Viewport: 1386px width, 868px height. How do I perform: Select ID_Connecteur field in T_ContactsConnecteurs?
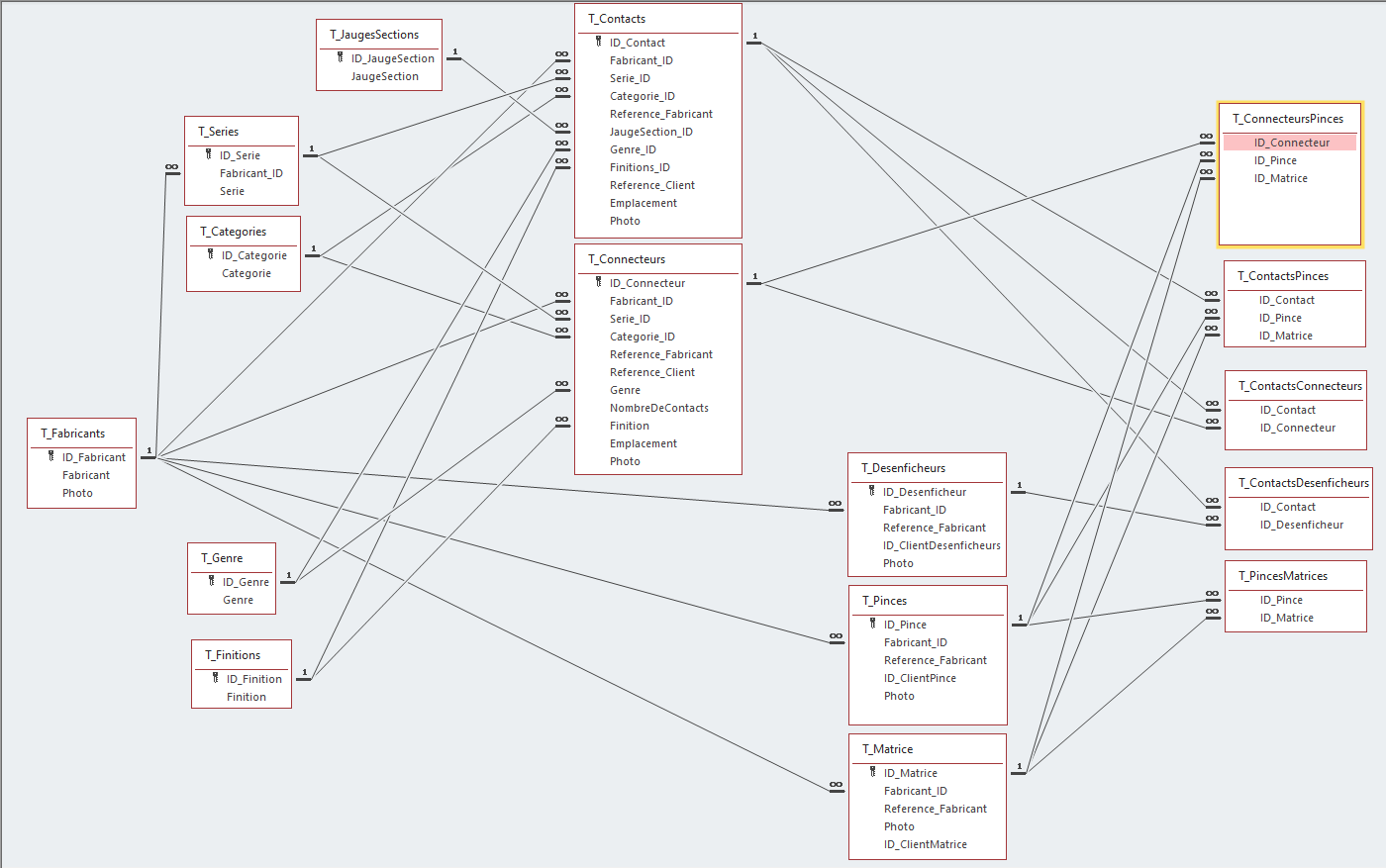click(1296, 428)
